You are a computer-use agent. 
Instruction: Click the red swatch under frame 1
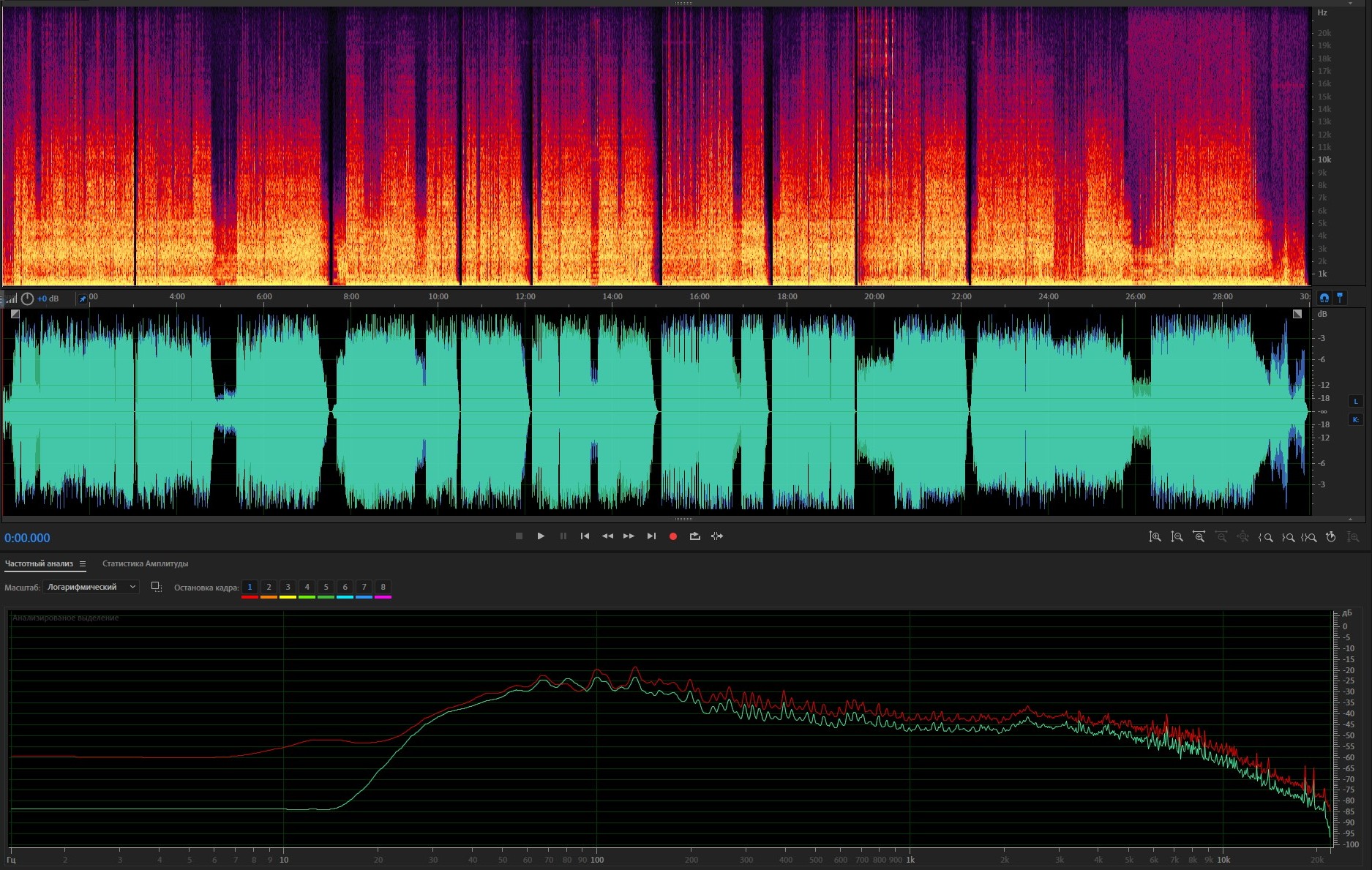point(250,597)
